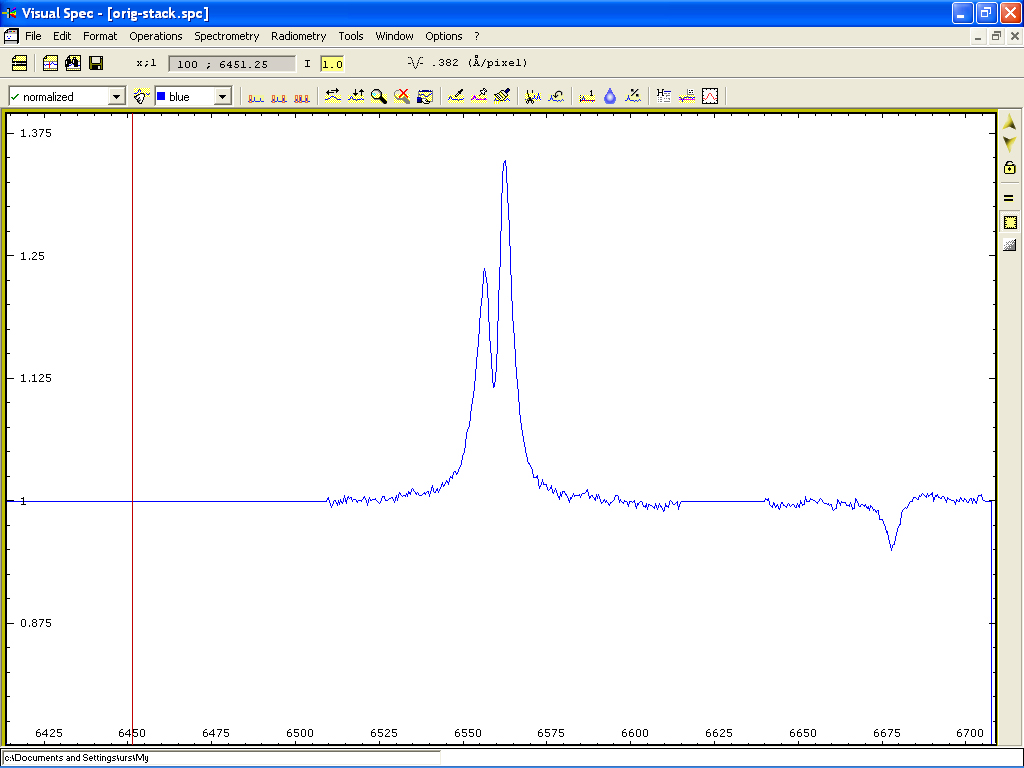Toggle the padlock lock icon
Image resolution: width=1024 pixels, height=768 pixels.
click(x=1009, y=167)
